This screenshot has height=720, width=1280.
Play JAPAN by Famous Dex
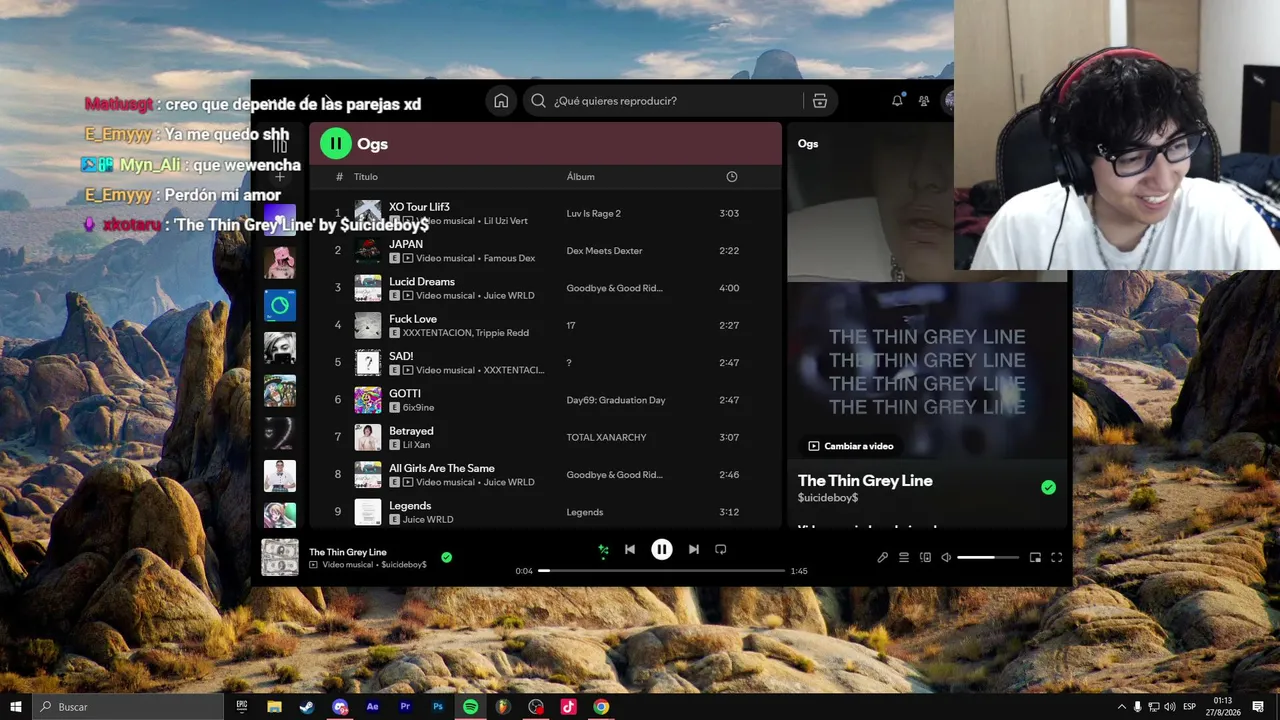(x=546, y=251)
